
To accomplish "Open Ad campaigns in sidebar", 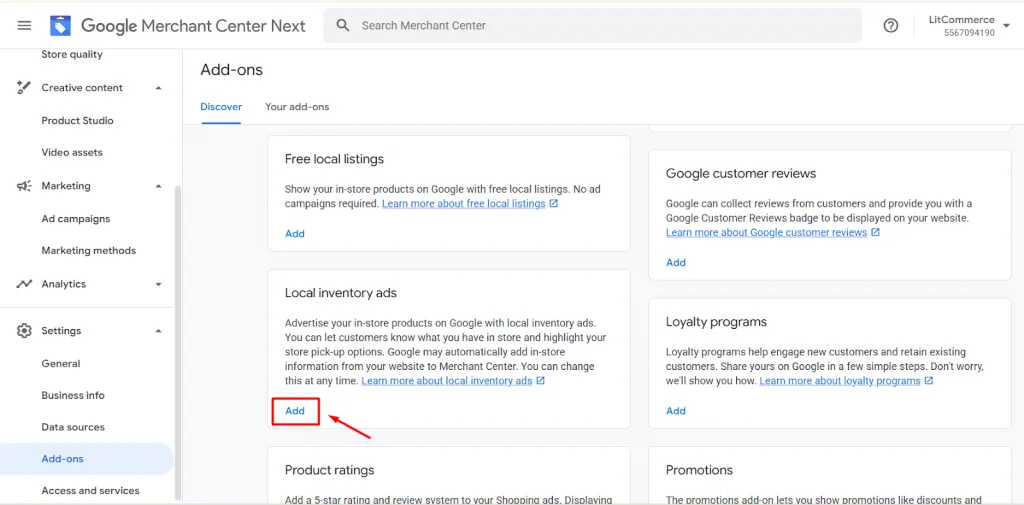I will (76, 219).
